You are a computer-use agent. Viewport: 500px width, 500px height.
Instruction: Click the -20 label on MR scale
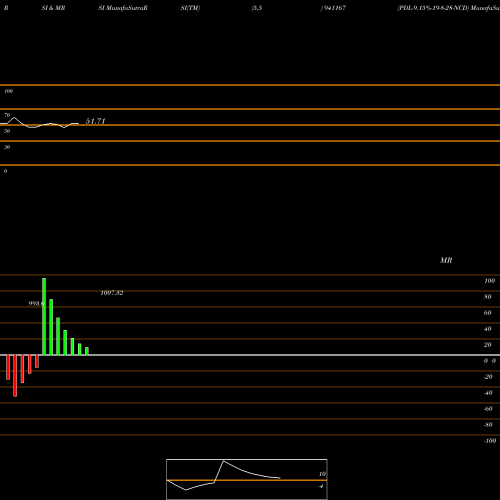tap(488, 377)
